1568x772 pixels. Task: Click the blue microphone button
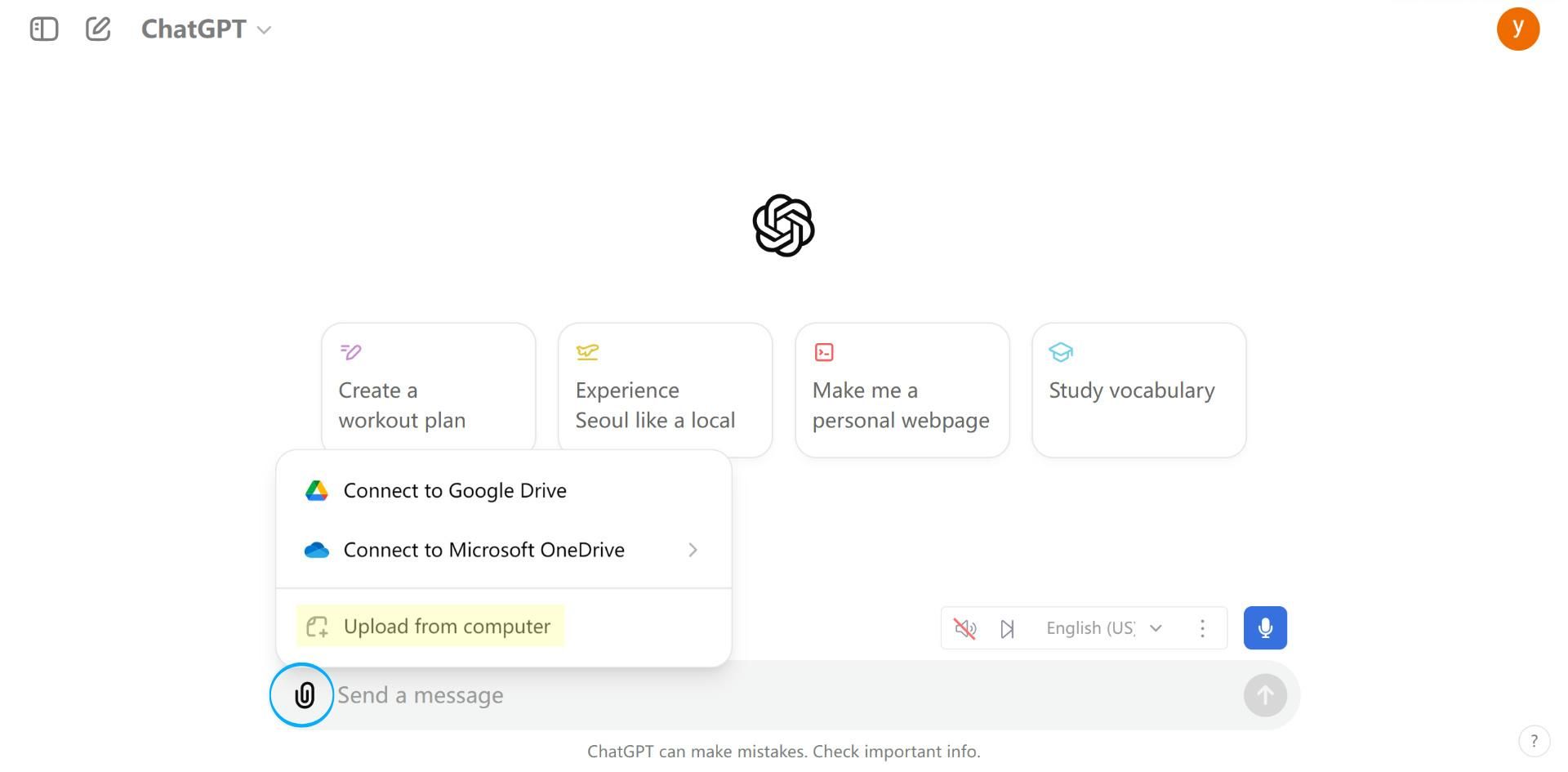pyautogui.click(x=1265, y=628)
